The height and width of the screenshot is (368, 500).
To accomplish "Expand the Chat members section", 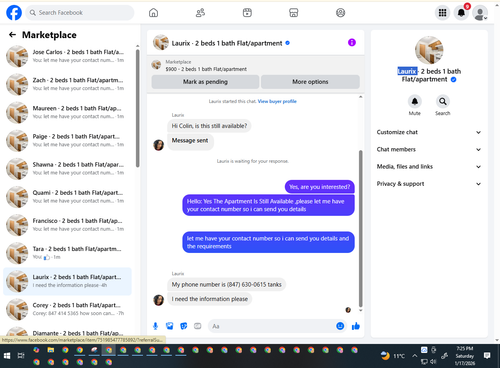I will point(429,149).
